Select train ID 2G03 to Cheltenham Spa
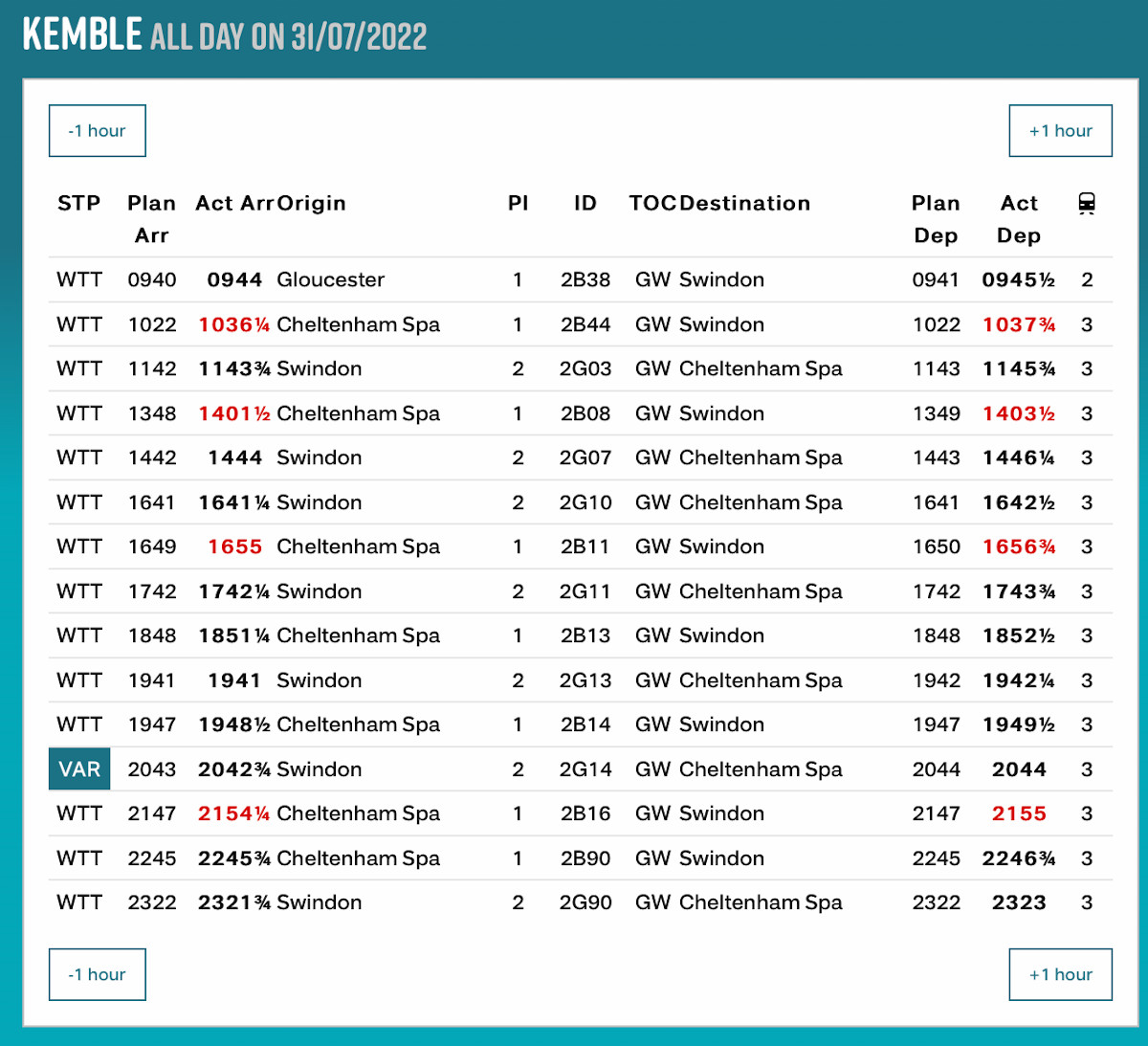1148x1046 pixels. tap(585, 369)
